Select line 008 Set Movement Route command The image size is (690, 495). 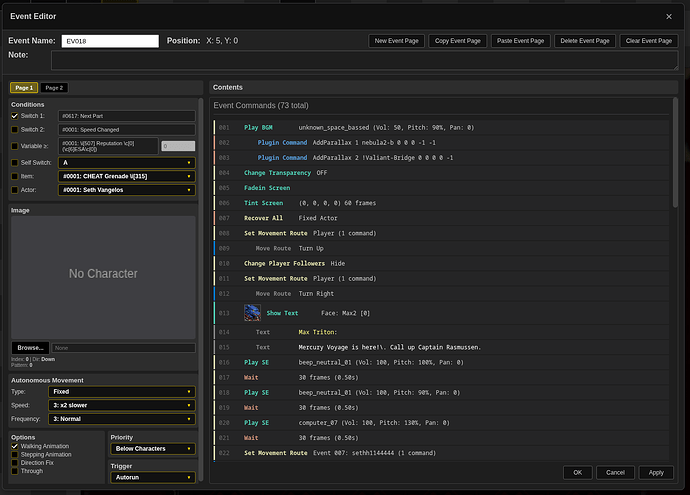[x=441, y=233]
